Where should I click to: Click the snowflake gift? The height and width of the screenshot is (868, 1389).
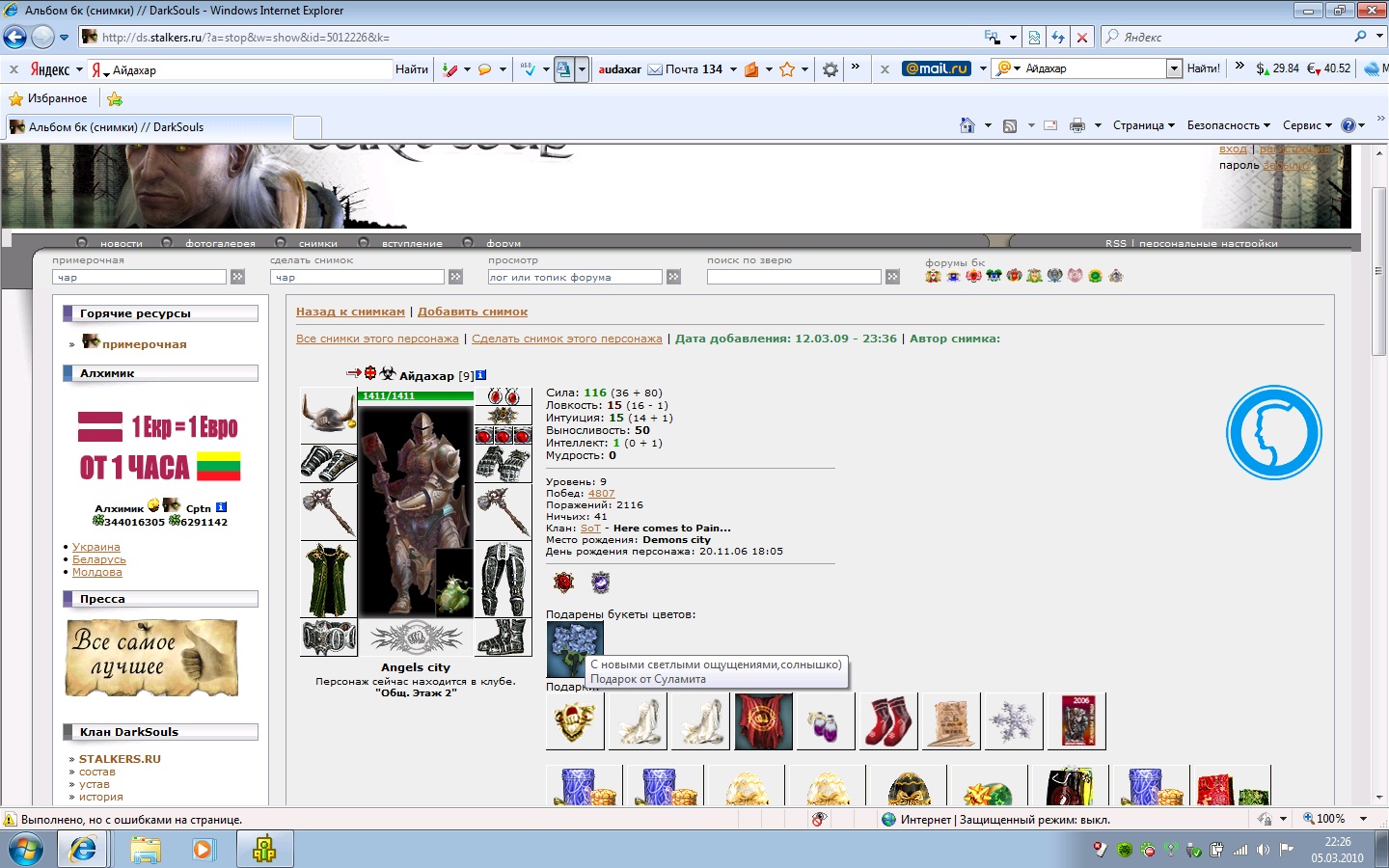(x=1014, y=720)
